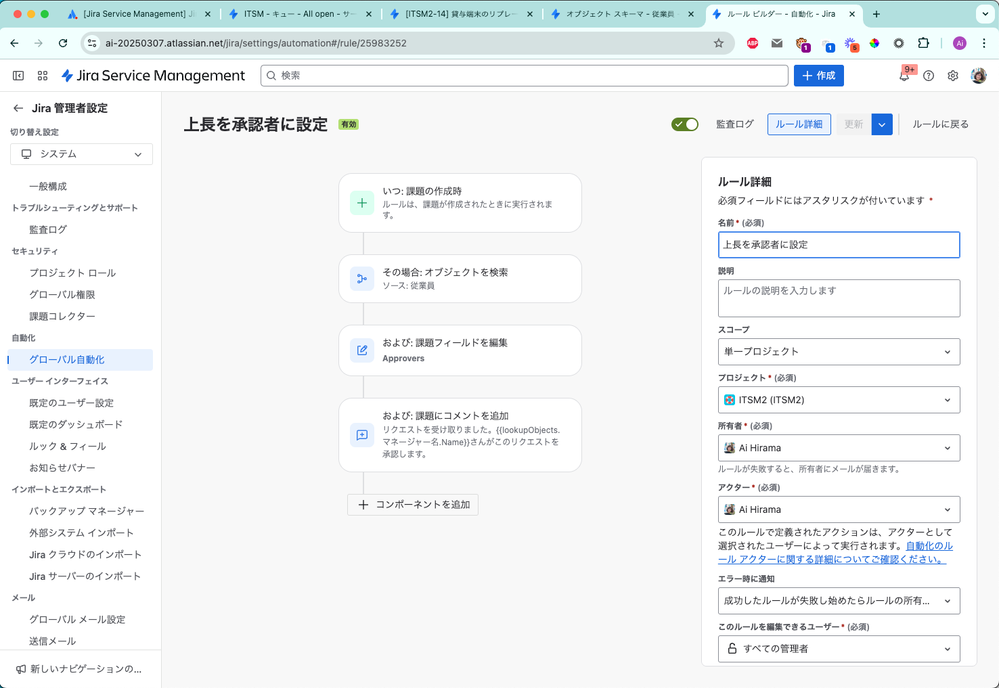
Task: Click the branch icon on オブジェクトを検索
Action: click(361, 279)
